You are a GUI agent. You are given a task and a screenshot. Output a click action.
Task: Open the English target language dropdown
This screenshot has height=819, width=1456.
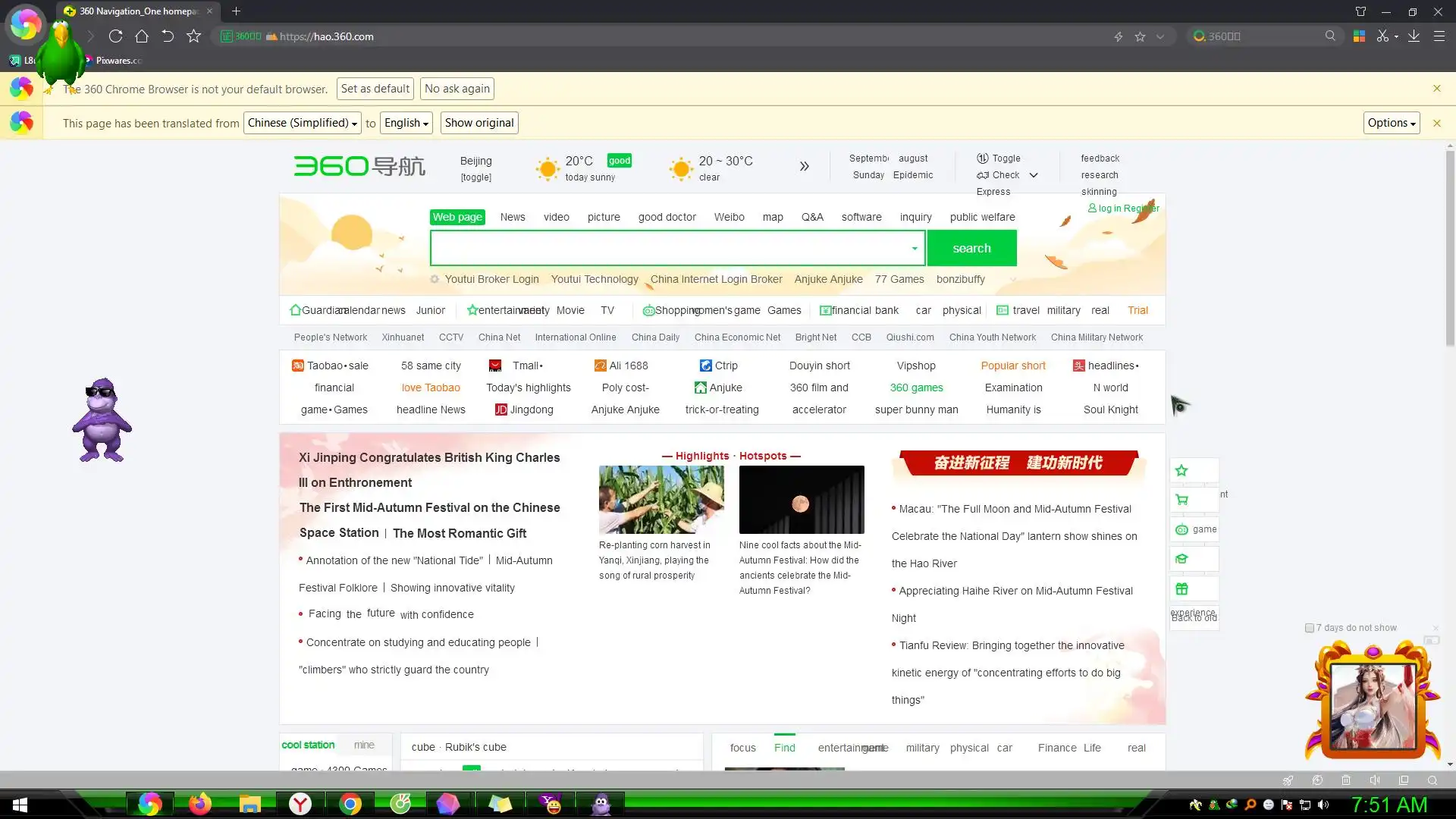tap(406, 123)
